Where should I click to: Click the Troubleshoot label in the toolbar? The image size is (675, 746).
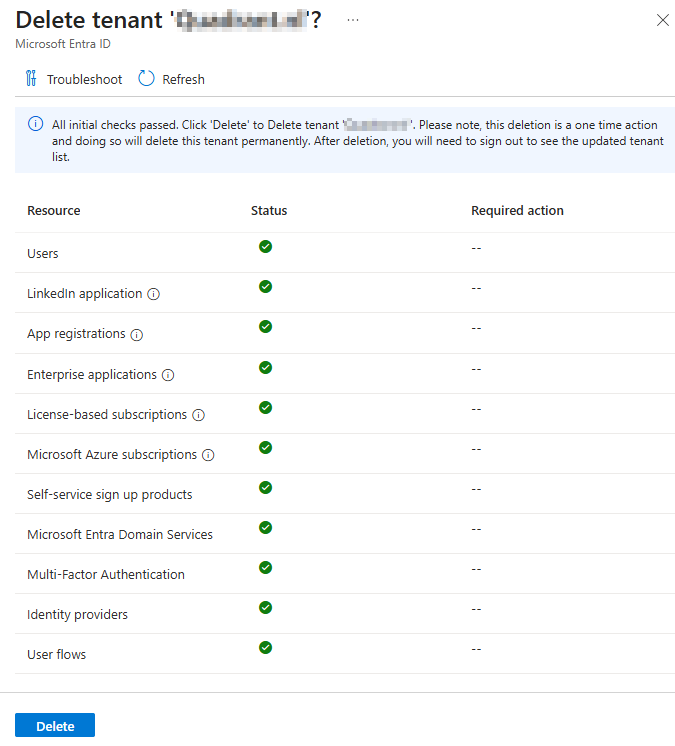pos(84,79)
